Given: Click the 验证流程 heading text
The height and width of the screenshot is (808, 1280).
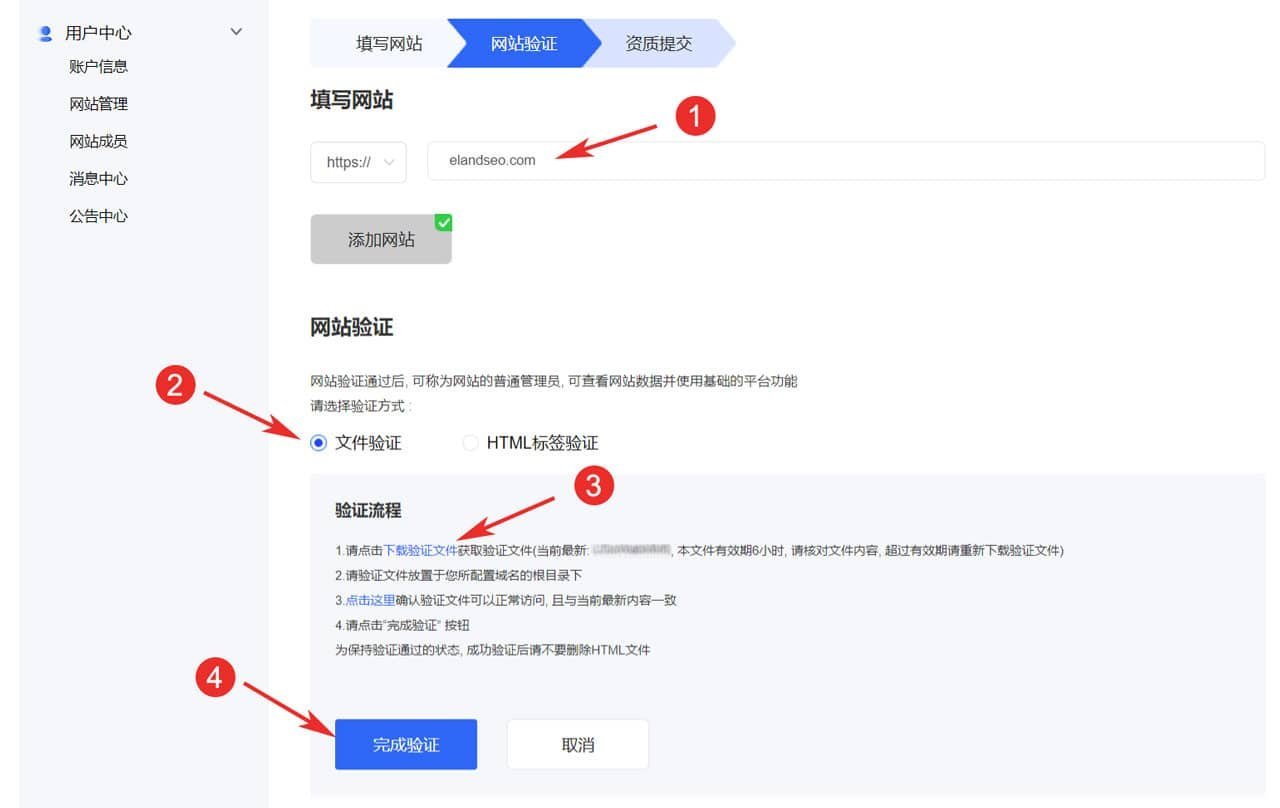Looking at the screenshot, I should pos(368,510).
